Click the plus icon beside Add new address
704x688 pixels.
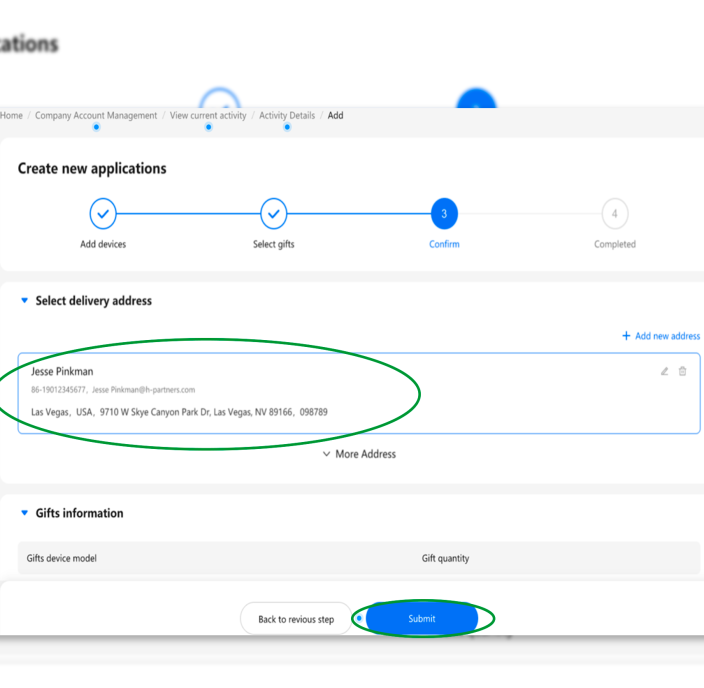(x=626, y=336)
